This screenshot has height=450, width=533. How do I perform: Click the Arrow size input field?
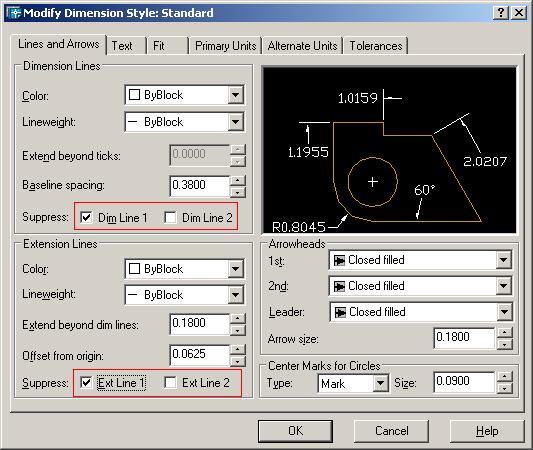(464, 338)
